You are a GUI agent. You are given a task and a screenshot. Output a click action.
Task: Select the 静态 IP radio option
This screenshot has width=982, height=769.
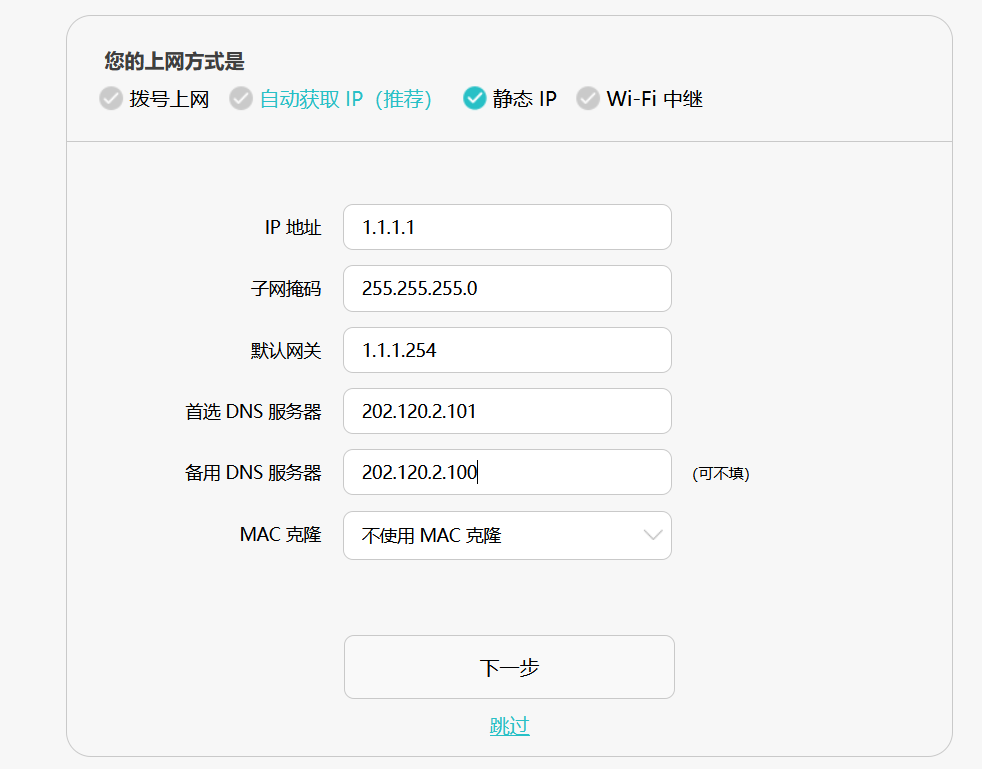475,98
